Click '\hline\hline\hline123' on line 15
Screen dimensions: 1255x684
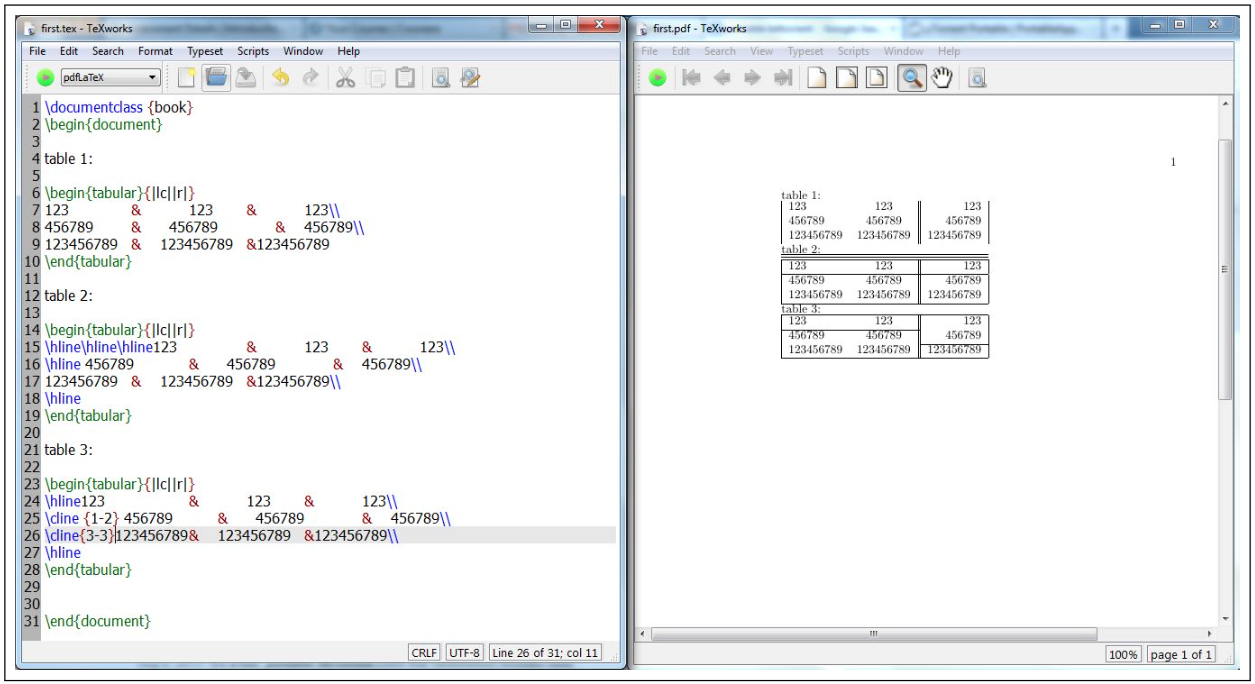coord(111,347)
